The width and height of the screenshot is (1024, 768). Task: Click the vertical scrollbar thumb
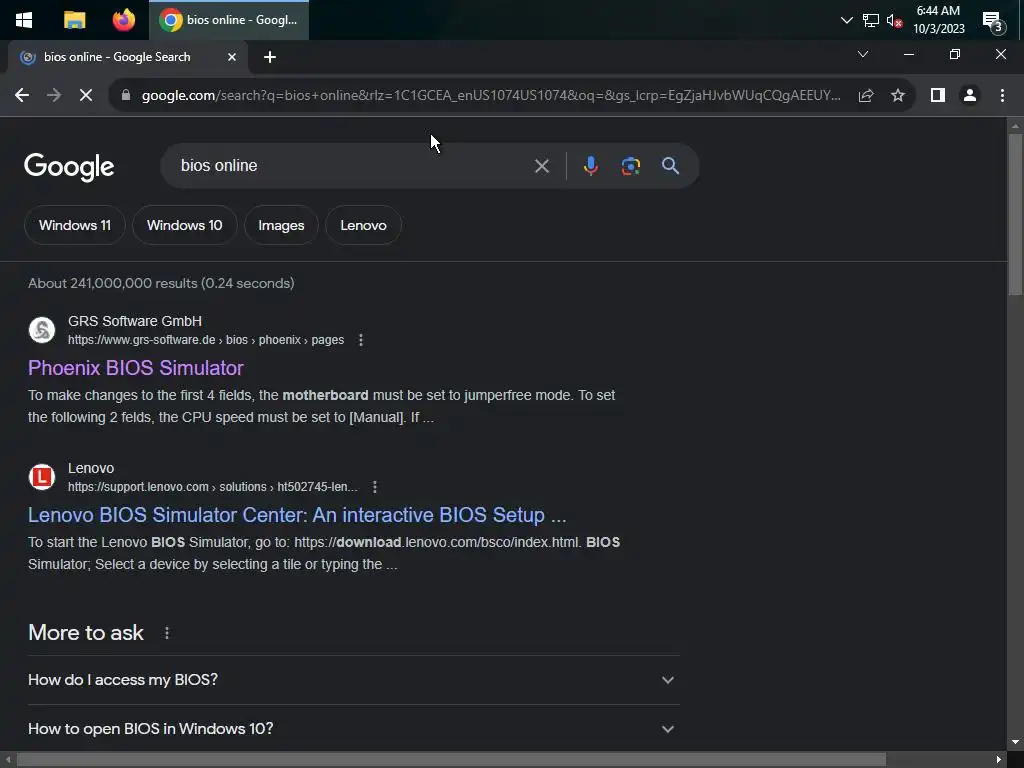[1015, 214]
